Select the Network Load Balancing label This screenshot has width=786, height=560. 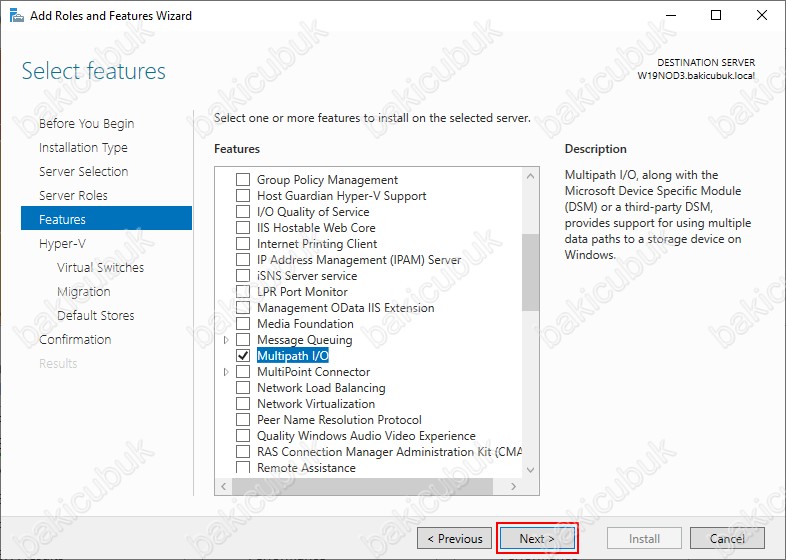click(321, 388)
